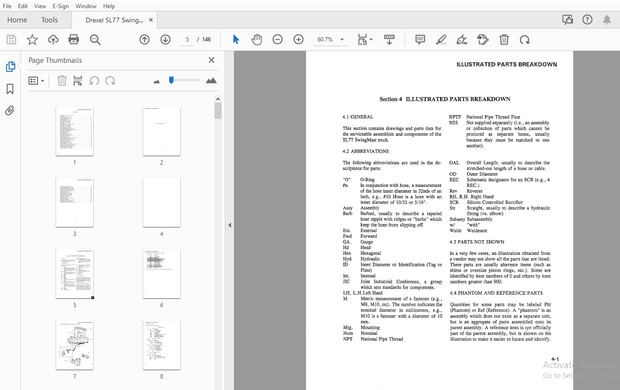This screenshot has height=390, width=620.
Task: Click the Save file icon
Action: tap(11, 40)
